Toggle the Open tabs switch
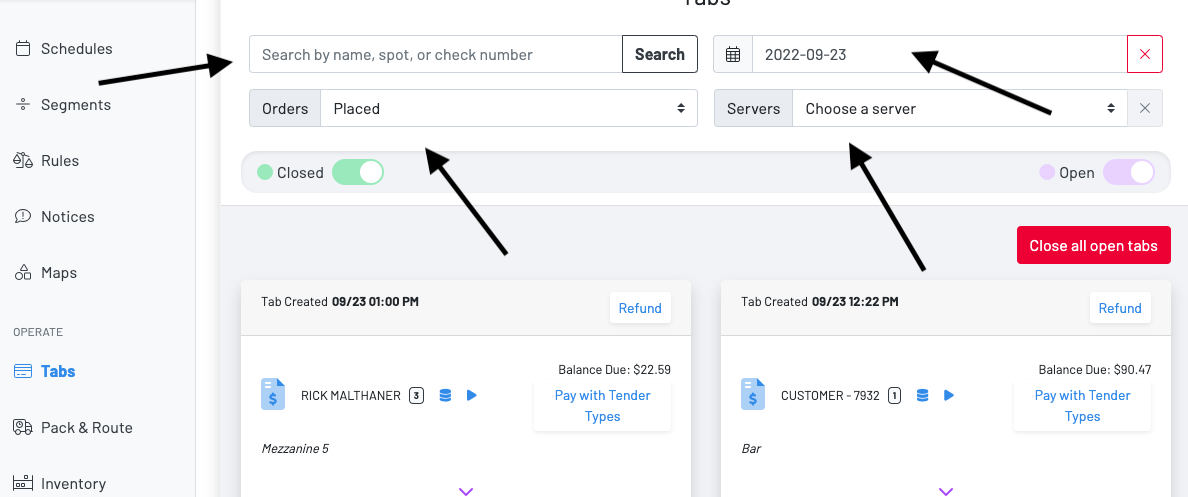Viewport: 1188px width, 497px height. (x=1129, y=172)
